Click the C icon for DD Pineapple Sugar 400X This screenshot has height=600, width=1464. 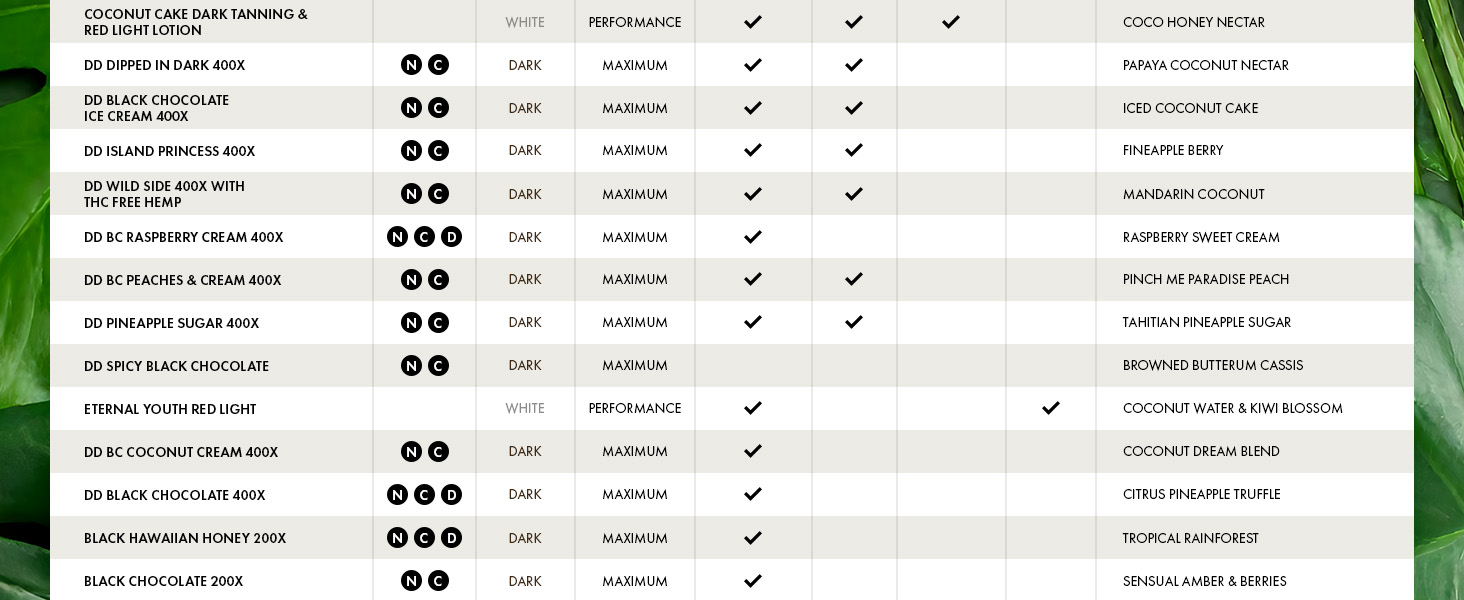coord(438,323)
